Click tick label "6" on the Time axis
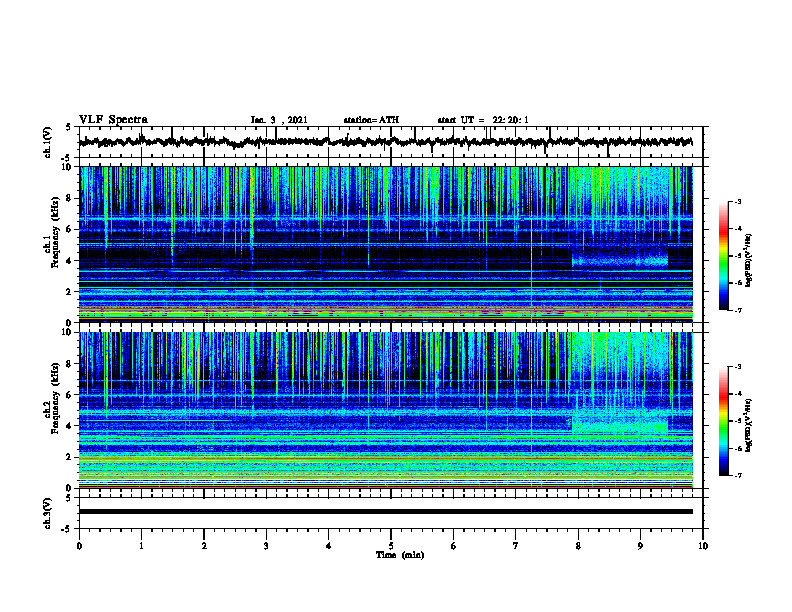 [454, 546]
